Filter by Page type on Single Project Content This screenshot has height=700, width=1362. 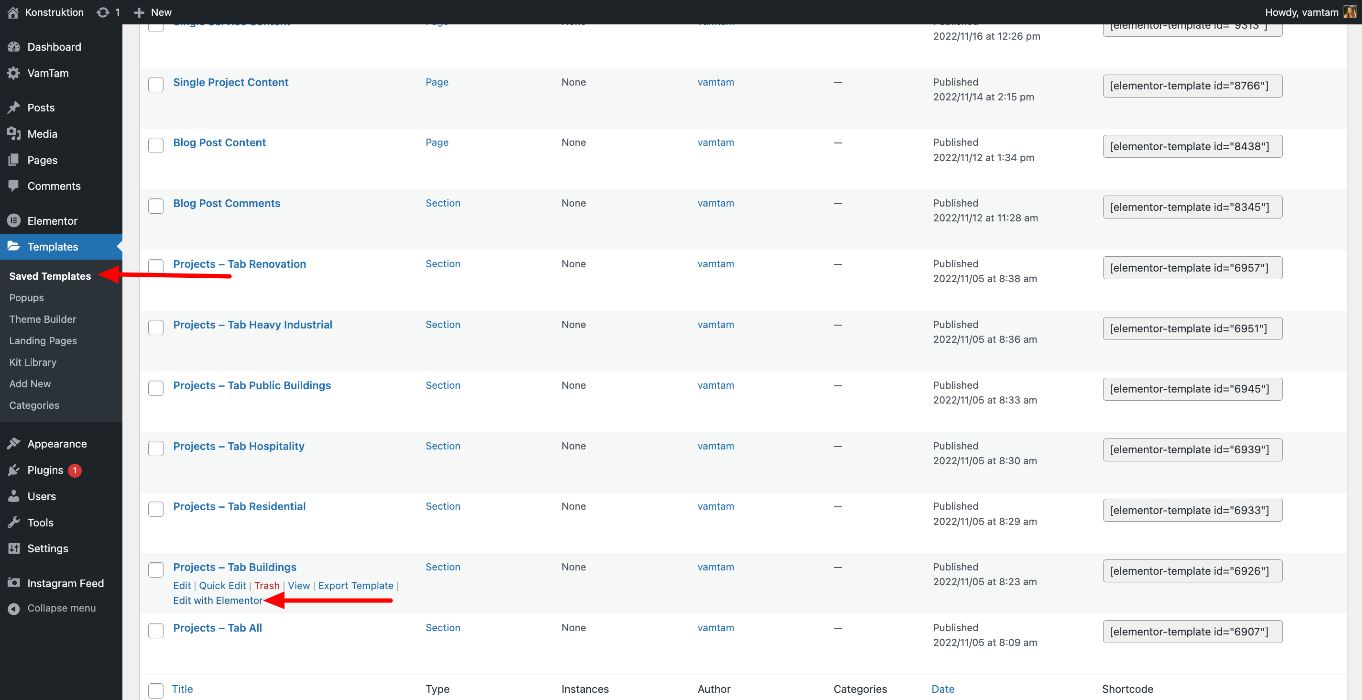click(x=437, y=82)
